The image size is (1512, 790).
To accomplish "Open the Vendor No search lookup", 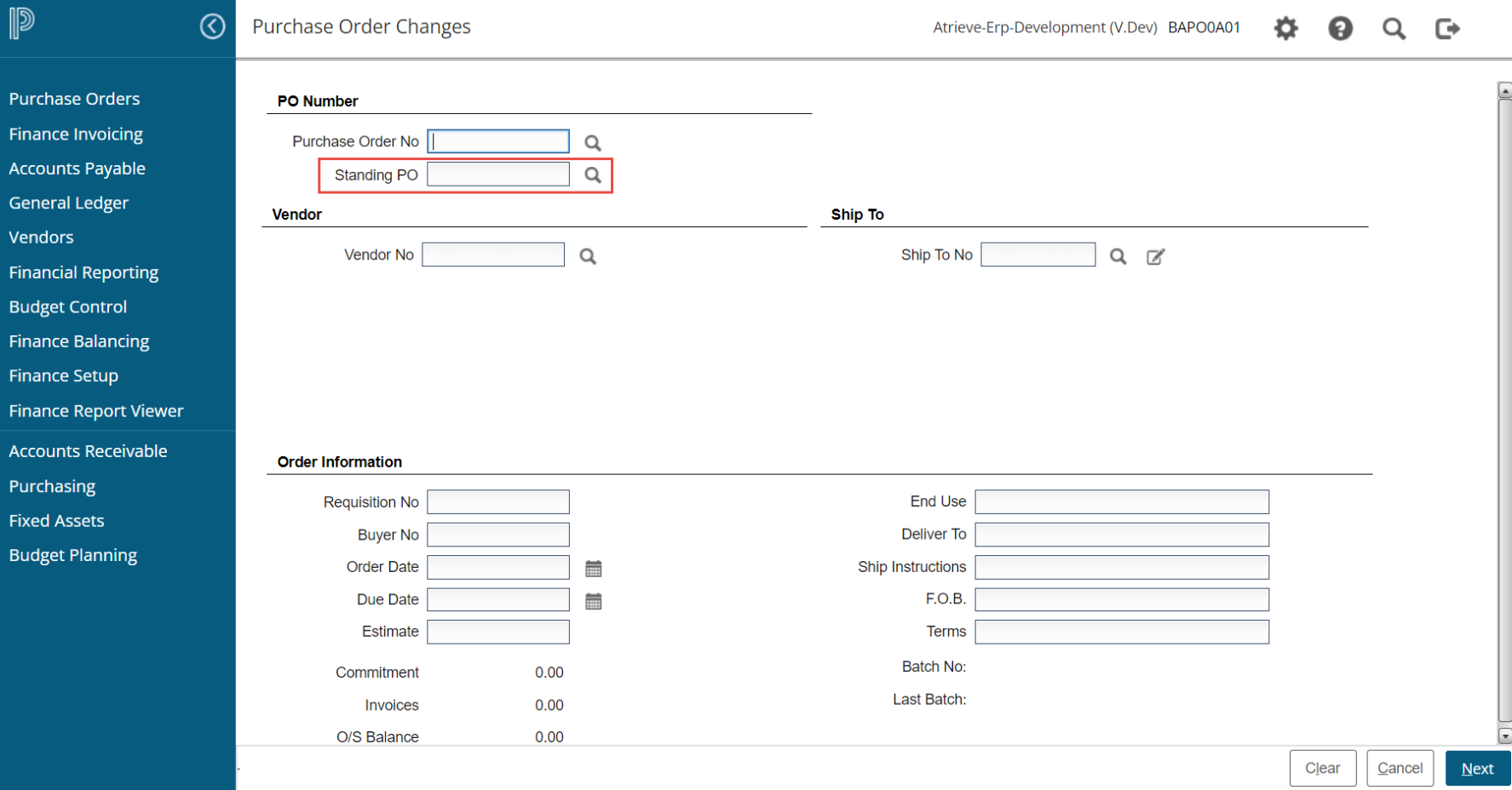I will [x=588, y=255].
